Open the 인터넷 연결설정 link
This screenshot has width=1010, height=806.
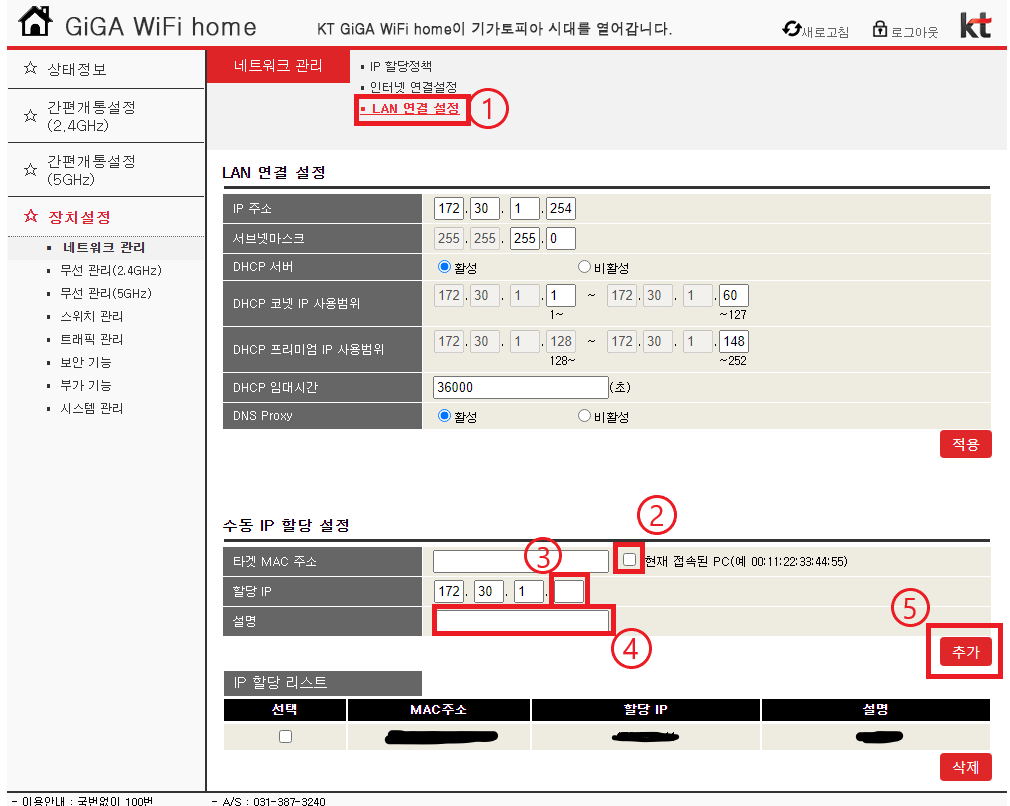(413, 87)
